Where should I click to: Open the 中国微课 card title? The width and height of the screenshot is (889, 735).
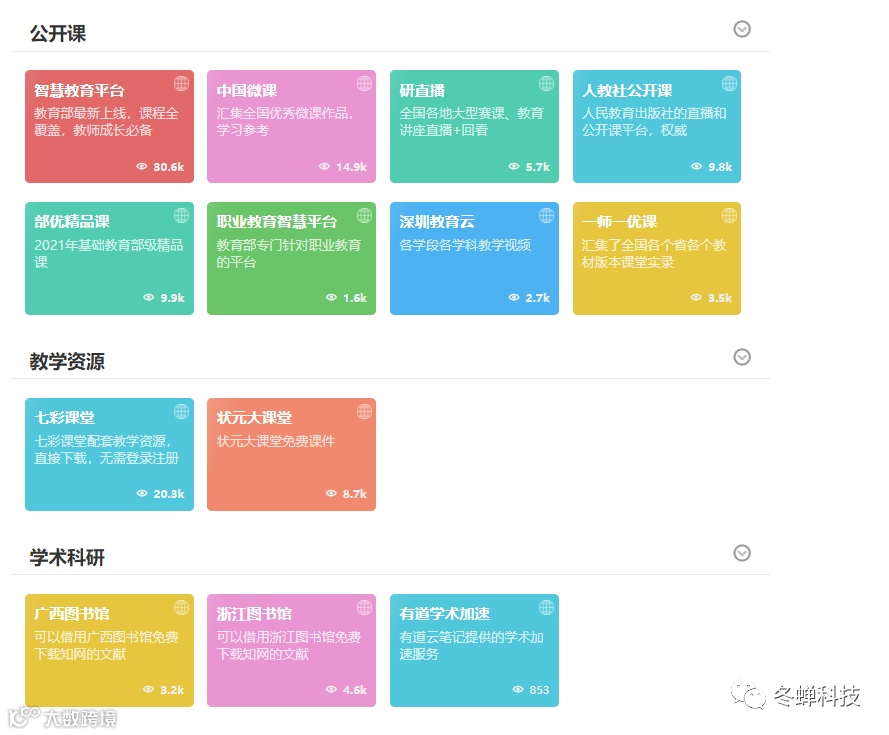coord(247,90)
